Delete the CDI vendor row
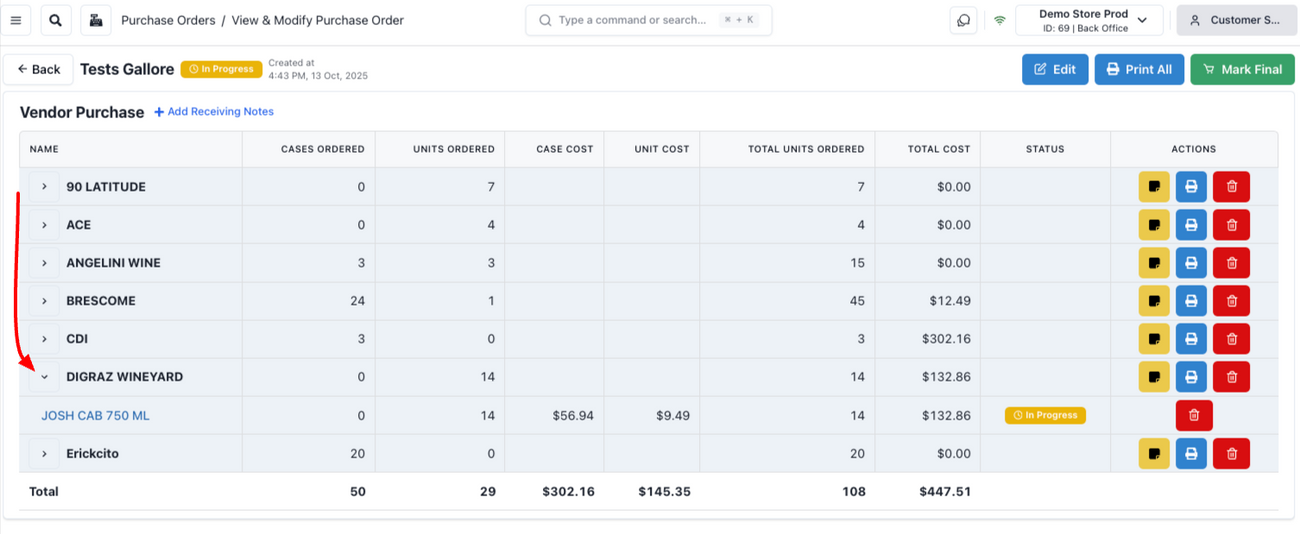The width and height of the screenshot is (1300, 534). tap(1231, 339)
